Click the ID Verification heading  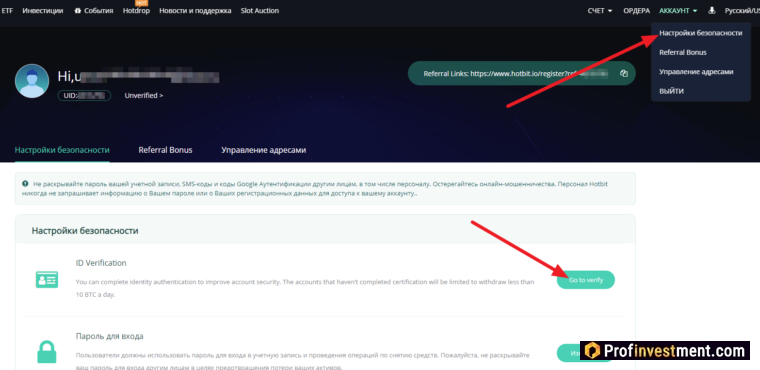click(x=101, y=263)
